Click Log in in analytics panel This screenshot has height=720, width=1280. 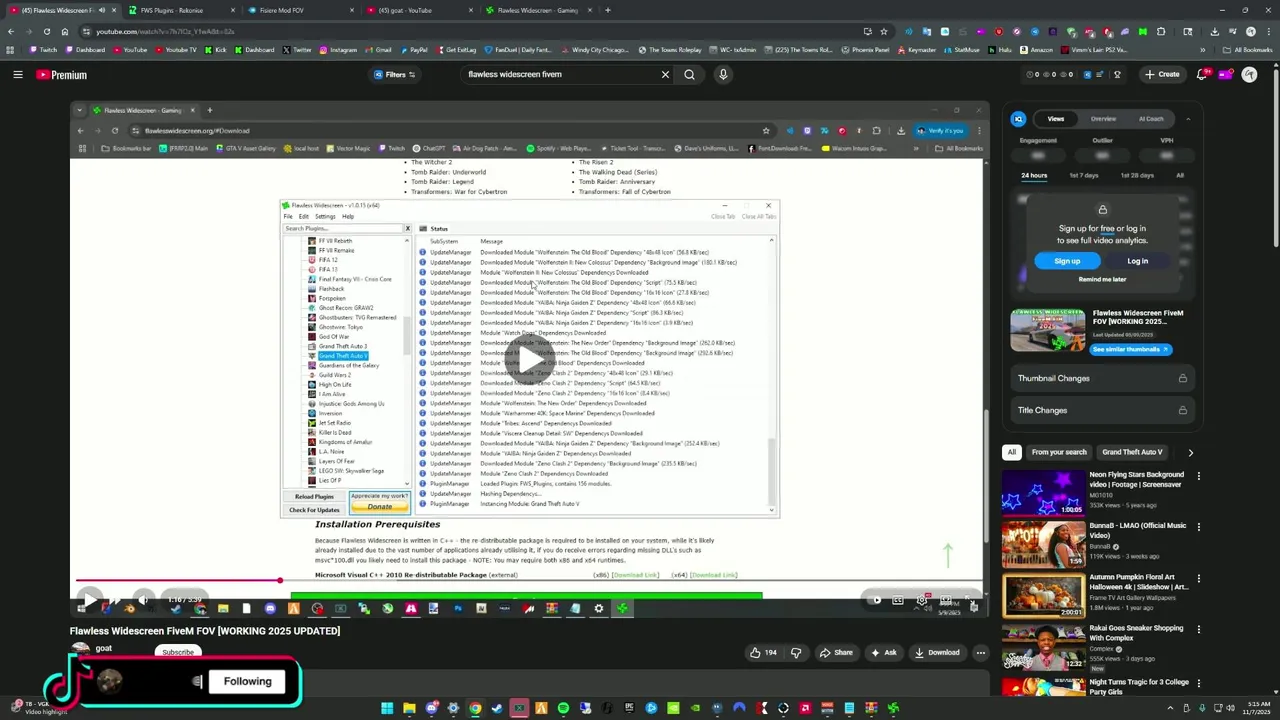1138,261
